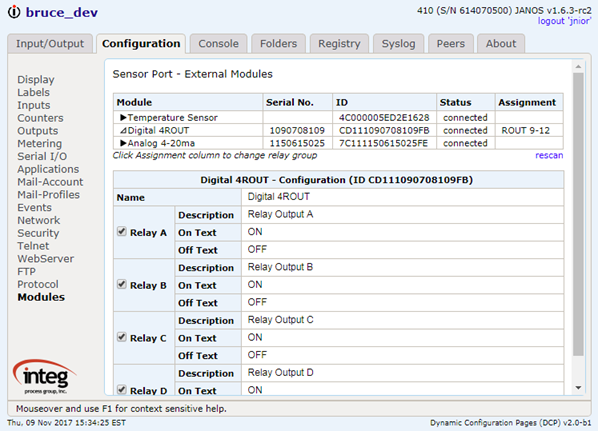Screen dimensions: 598x431
Task: Collapse the Digital 4ROUT module row
Action: 123,130
